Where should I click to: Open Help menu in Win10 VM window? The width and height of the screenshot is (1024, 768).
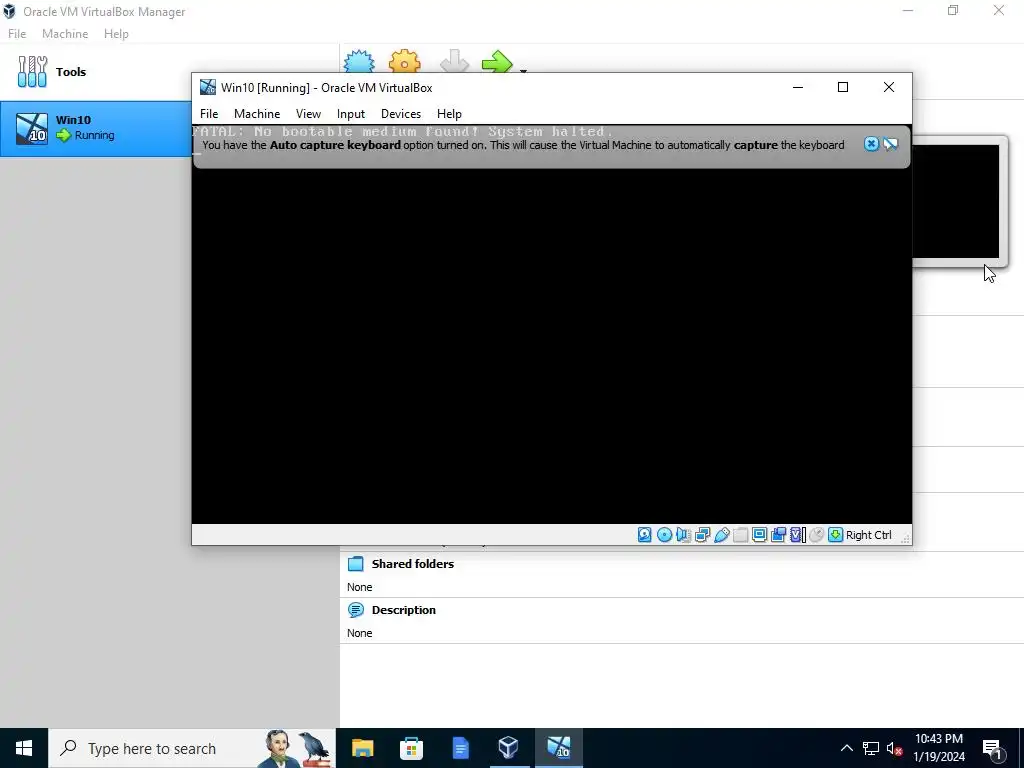coord(449,114)
